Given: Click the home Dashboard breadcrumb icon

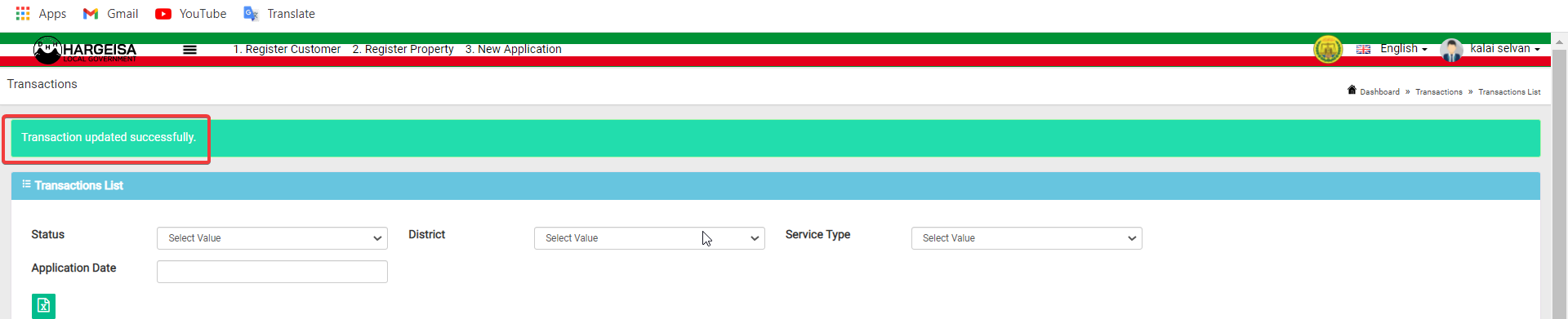Looking at the screenshot, I should click(x=1352, y=91).
